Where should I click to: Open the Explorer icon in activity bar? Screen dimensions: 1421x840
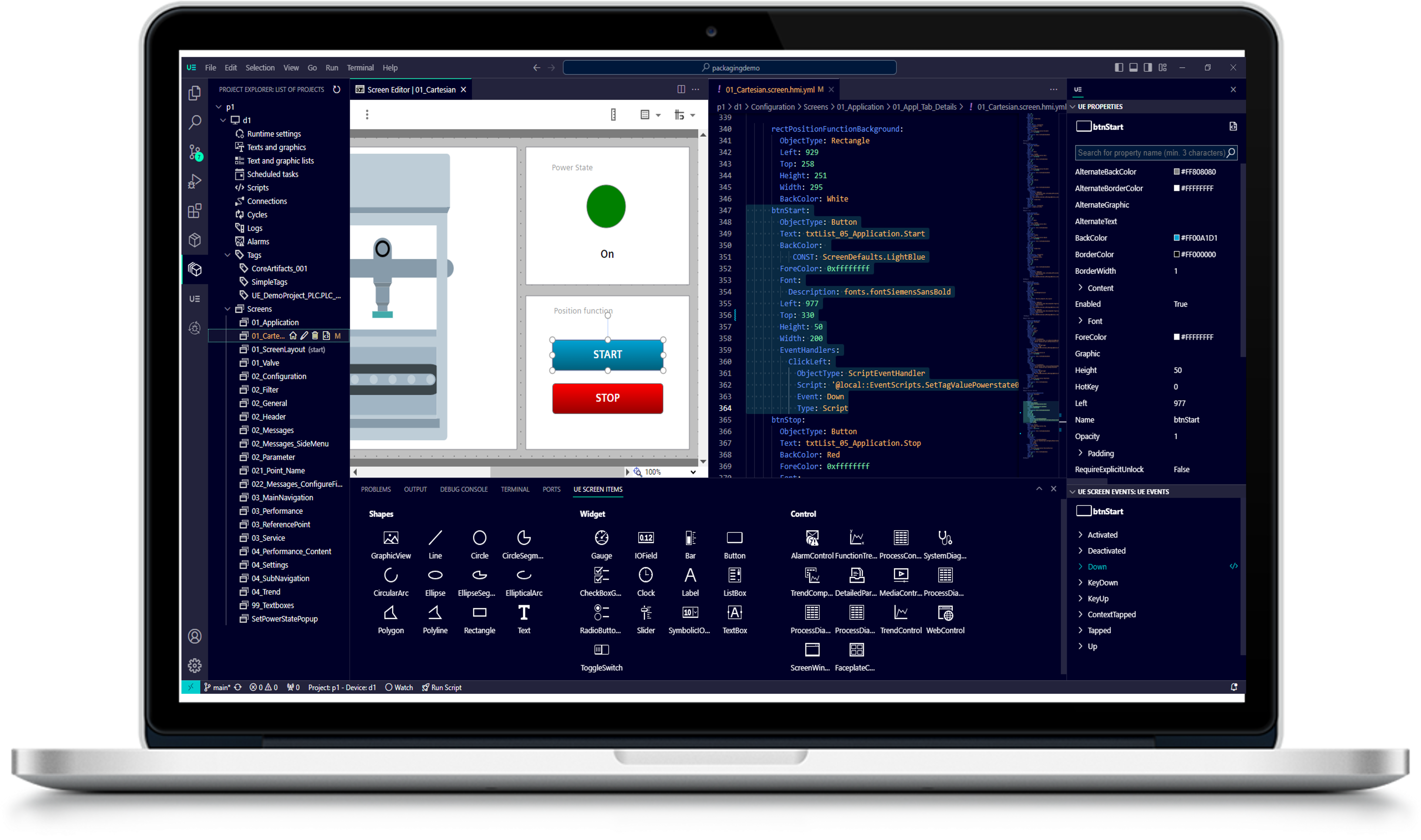[195, 93]
